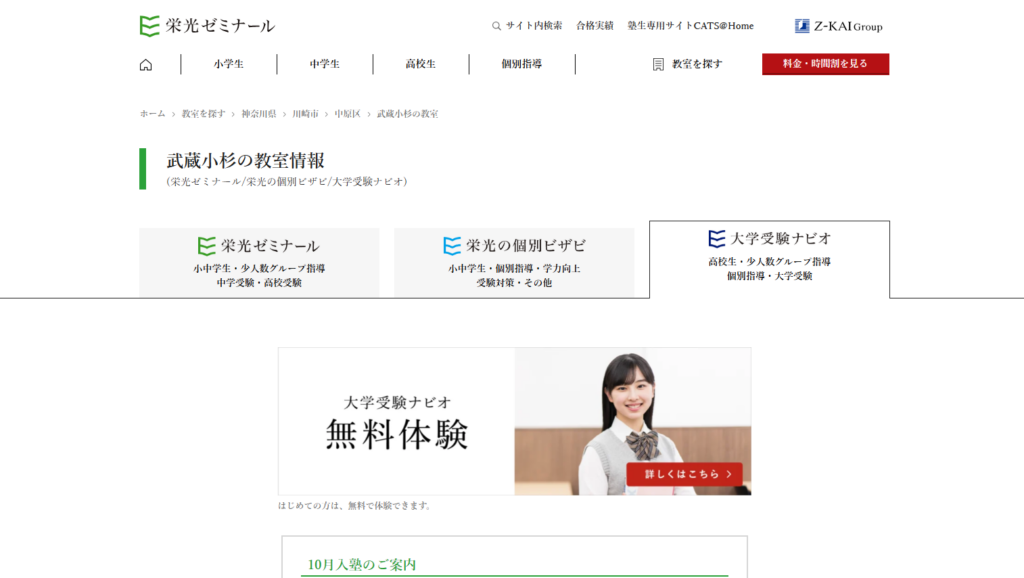The image size is (1024, 578).
Task: Open the 高校生 menu
Action: [420, 64]
